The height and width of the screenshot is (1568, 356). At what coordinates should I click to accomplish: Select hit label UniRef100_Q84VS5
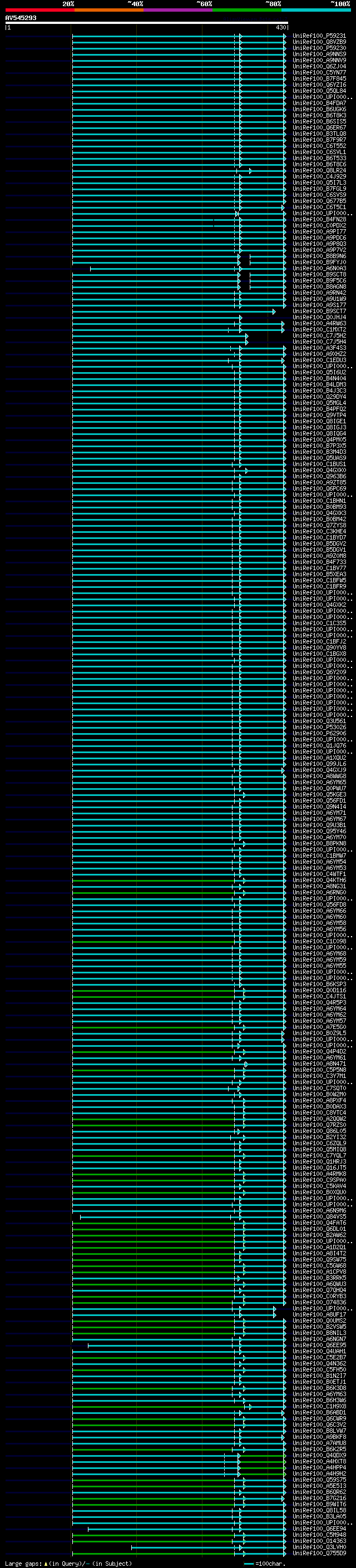(x=319, y=1217)
